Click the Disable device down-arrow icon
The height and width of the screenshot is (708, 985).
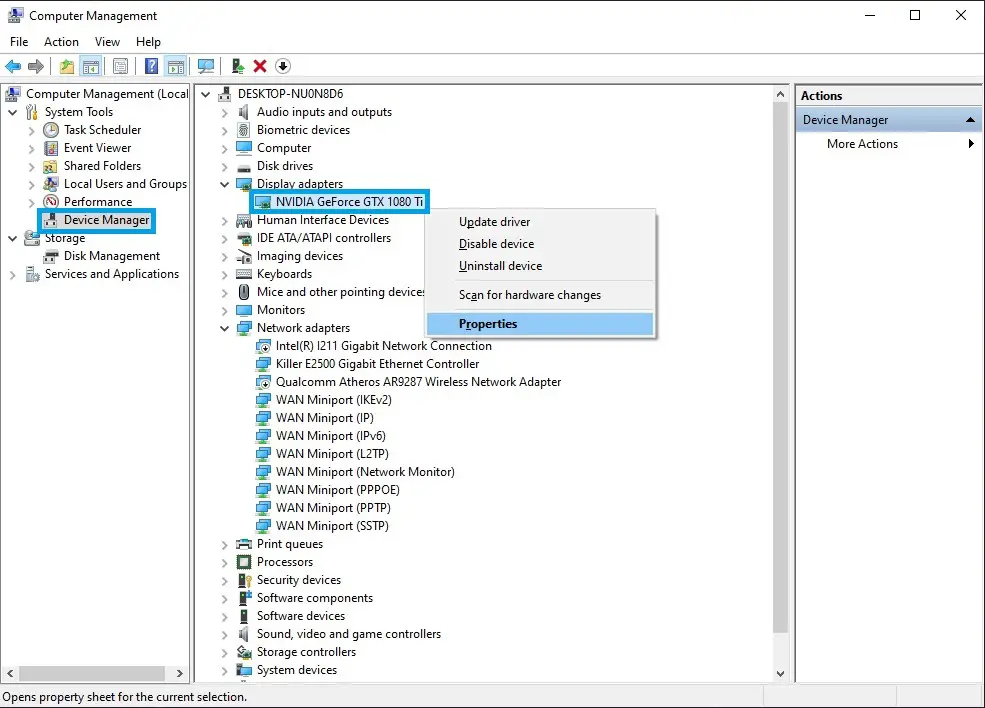pyautogui.click(x=283, y=66)
